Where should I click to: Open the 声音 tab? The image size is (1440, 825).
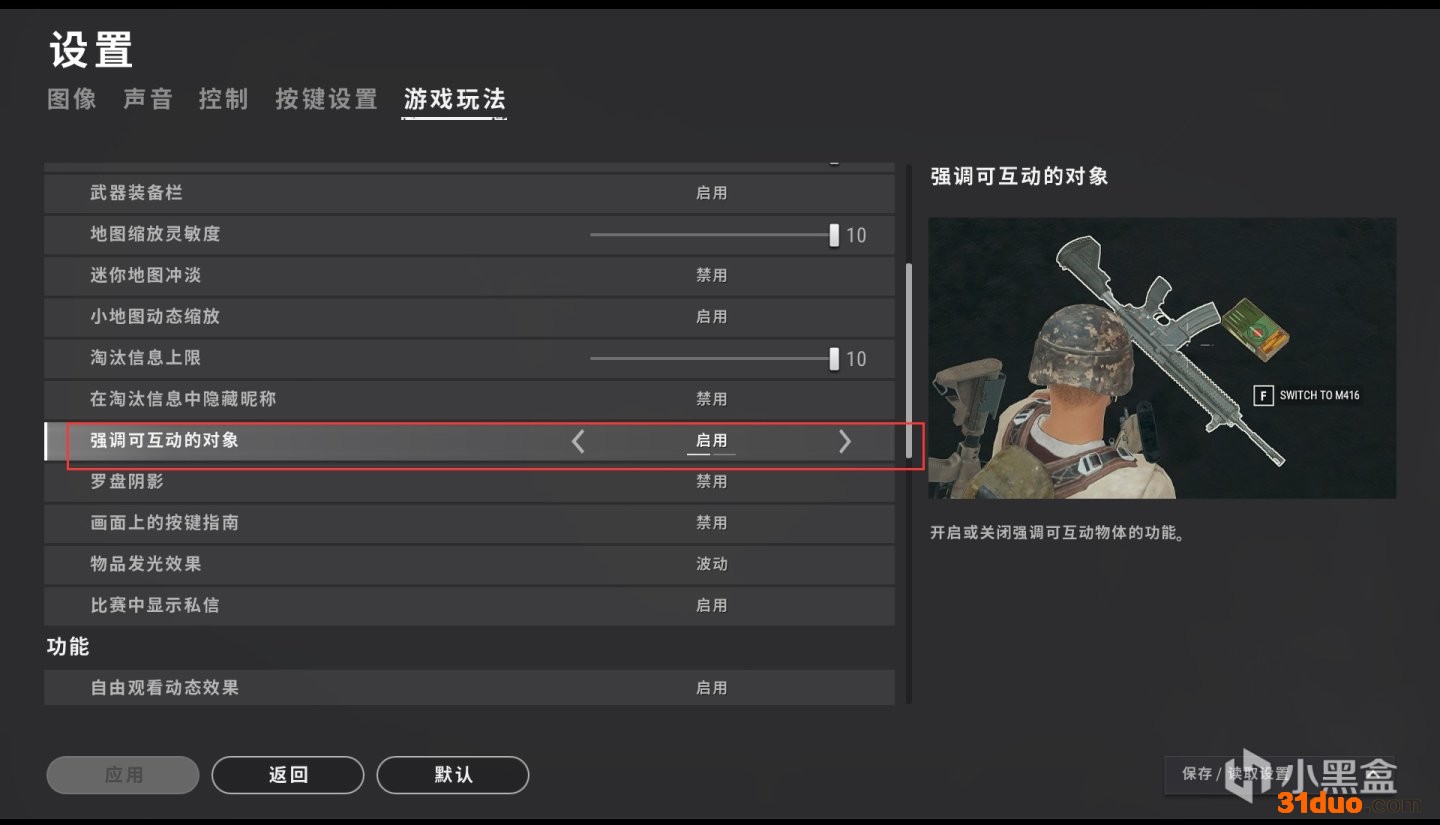(x=148, y=99)
